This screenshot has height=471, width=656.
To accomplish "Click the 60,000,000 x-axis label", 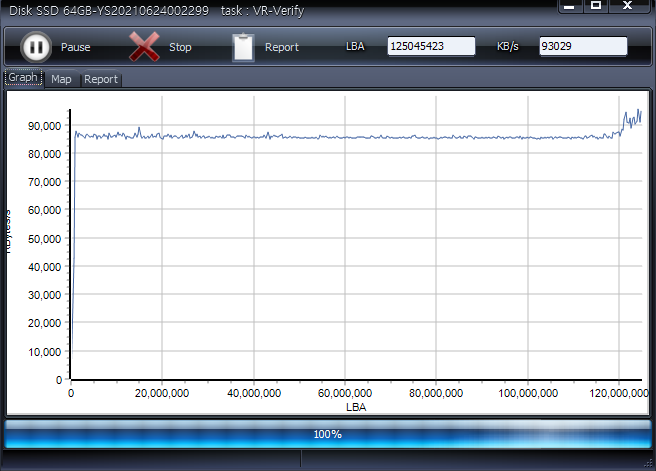I will (x=346, y=394).
